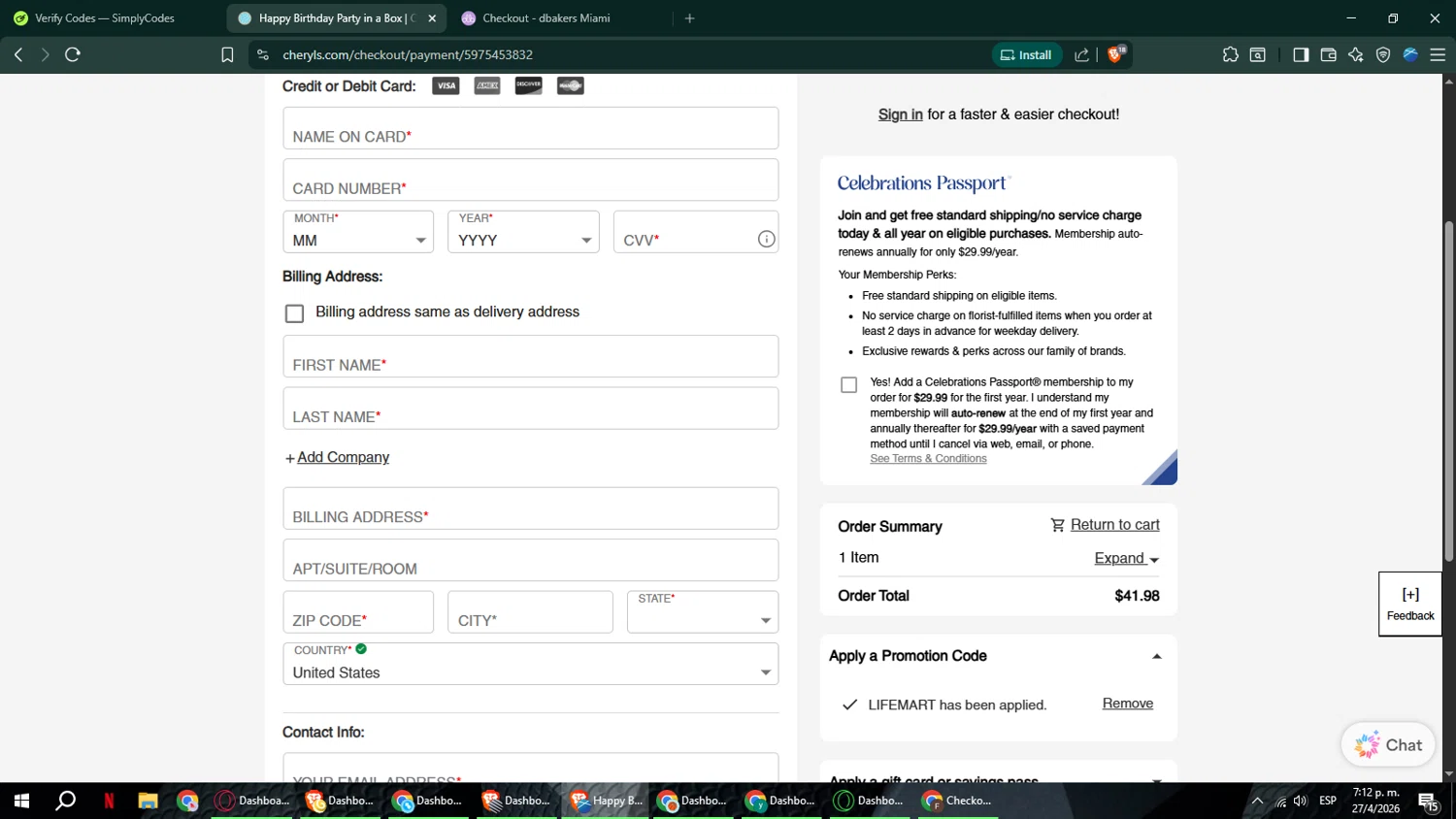Viewport: 1456px width, 819px height.
Task: Click the Amex card logo
Action: click(x=487, y=86)
